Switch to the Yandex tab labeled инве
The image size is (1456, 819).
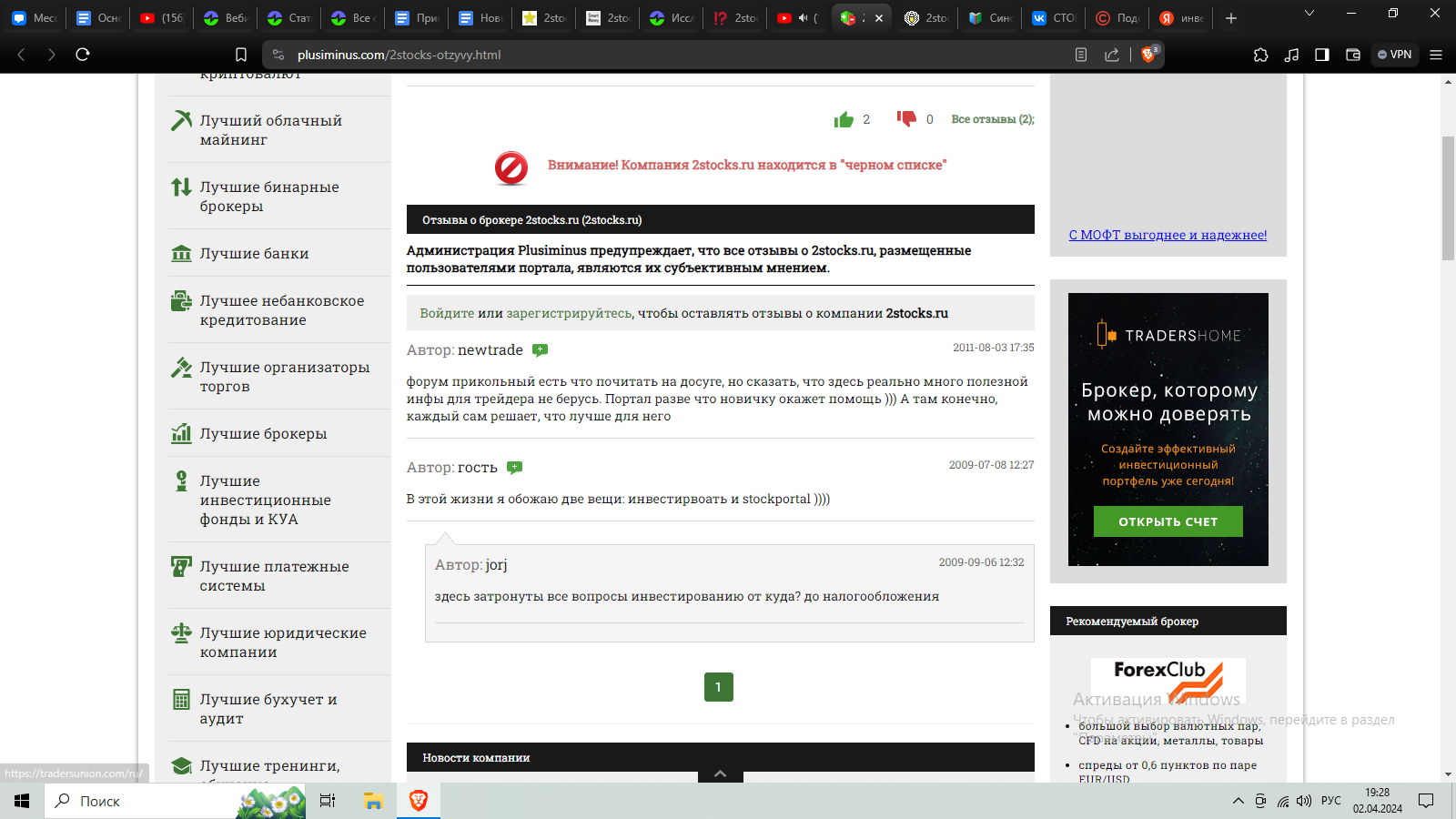[x=1180, y=18]
